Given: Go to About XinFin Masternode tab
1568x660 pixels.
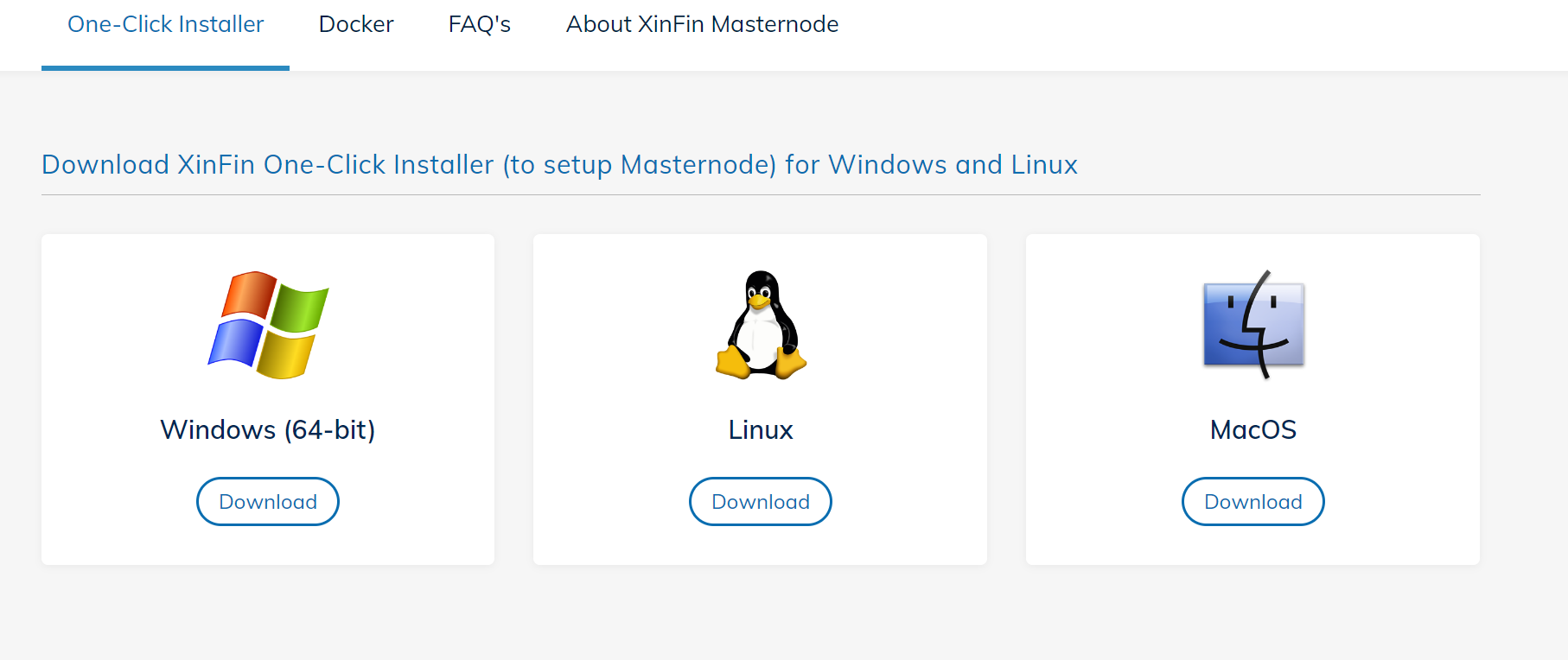Looking at the screenshot, I should click(702, 24).
